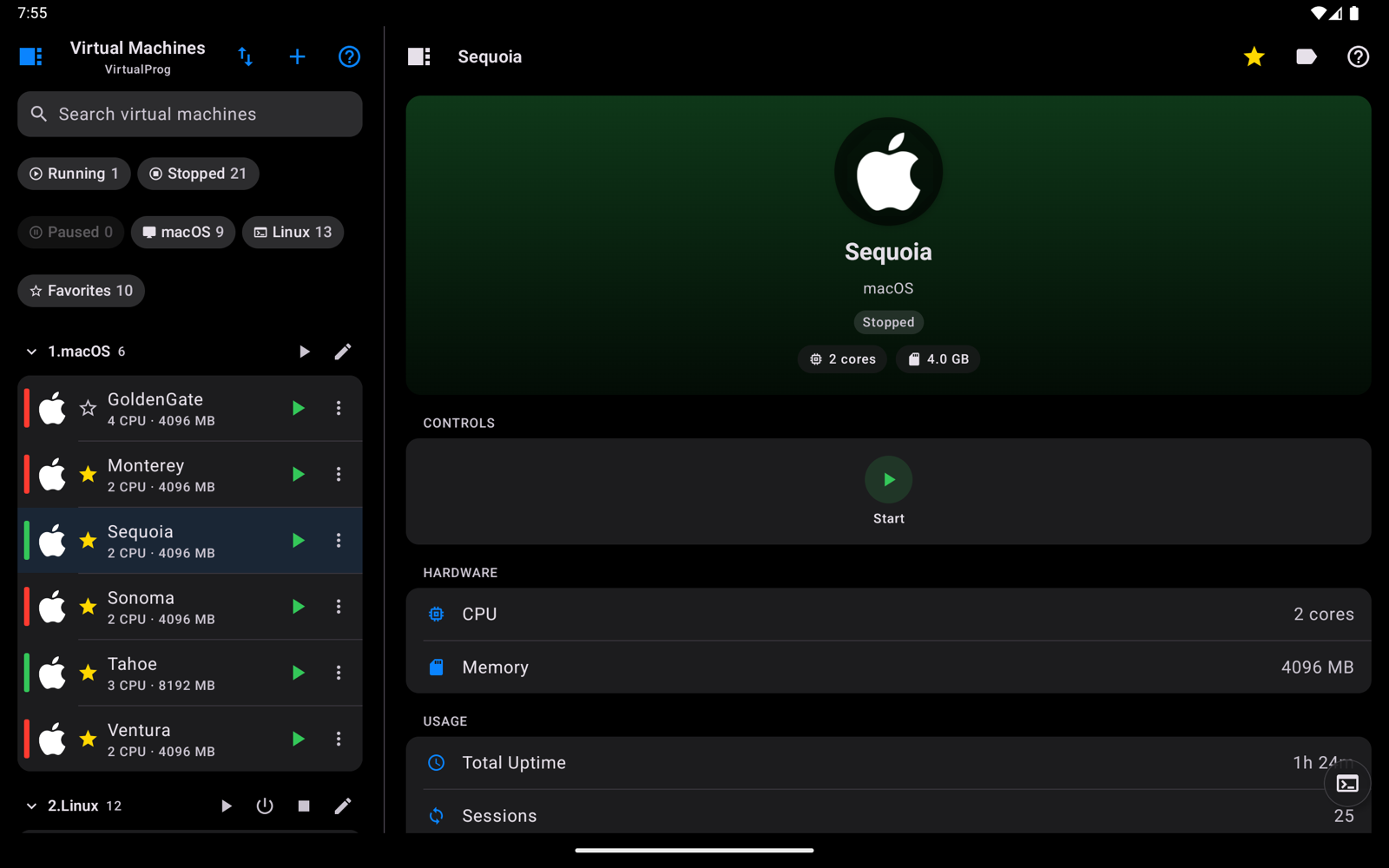The height and width of the screenshot is (868, 1389).
Task: Filter list by Running 1 chip
Action: (74, 174)
